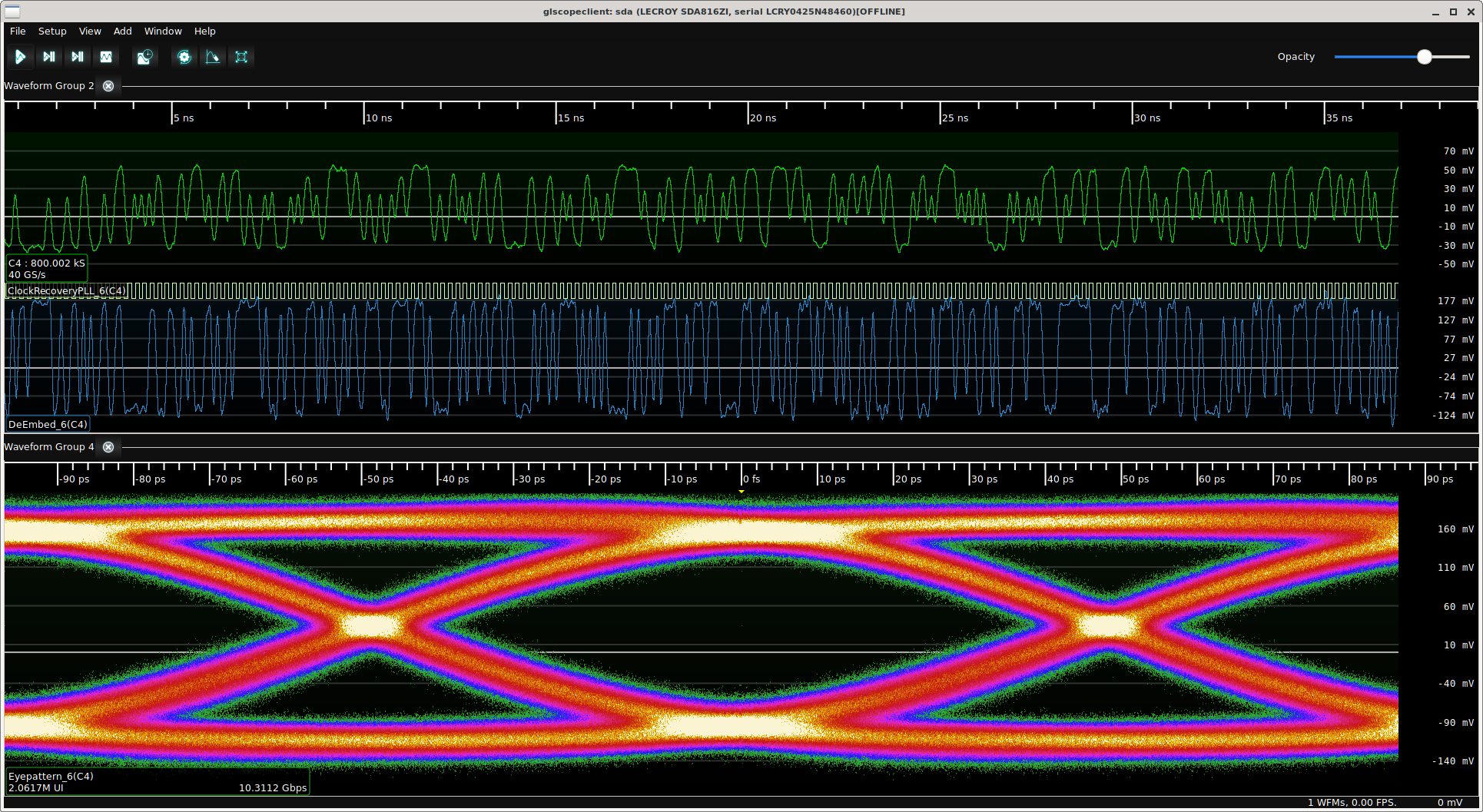
Task: Open the window menu icon in title bar
Action: (12, 12)
